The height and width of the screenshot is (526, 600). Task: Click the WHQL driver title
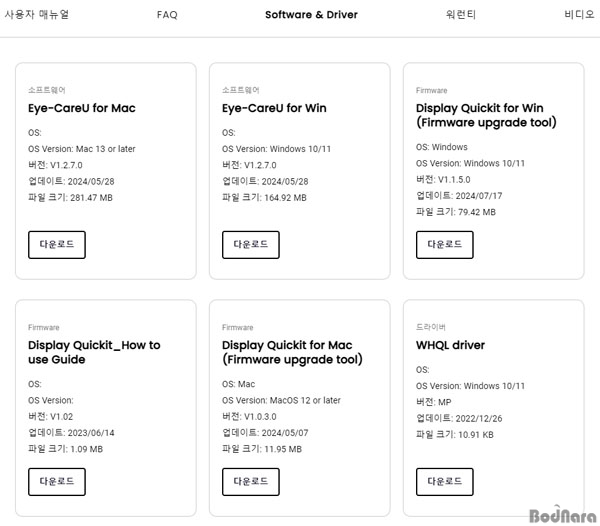tap(450, 345)
